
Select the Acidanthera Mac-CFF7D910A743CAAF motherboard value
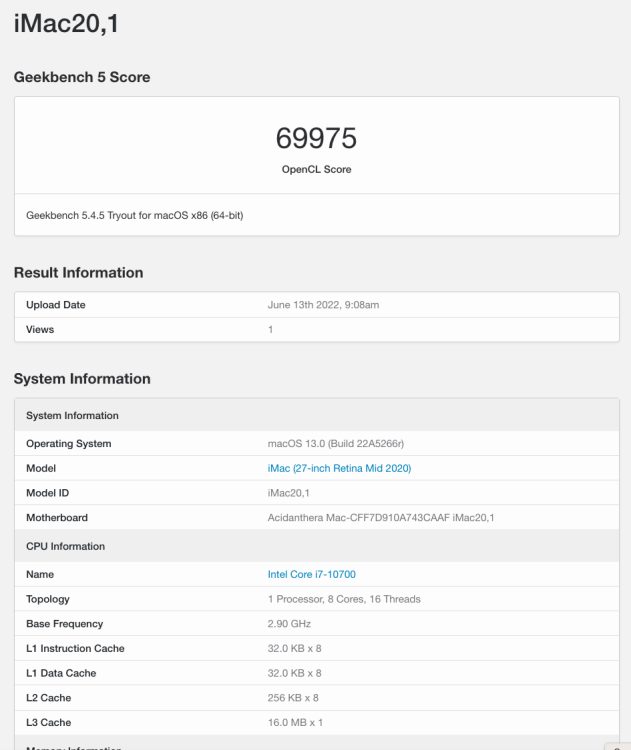[381, 518]
